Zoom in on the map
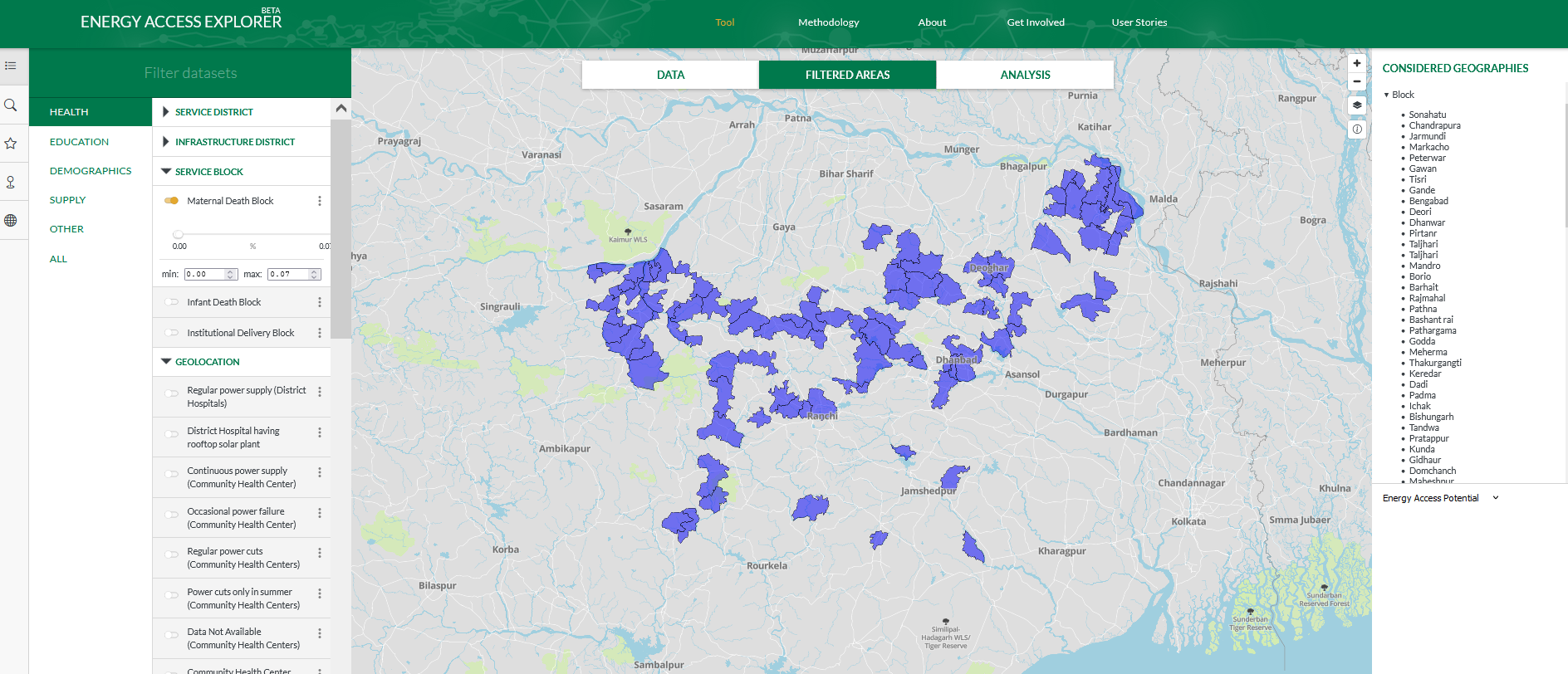Viewport: 1568px width, 674px height. click(x=1356, y=63)
